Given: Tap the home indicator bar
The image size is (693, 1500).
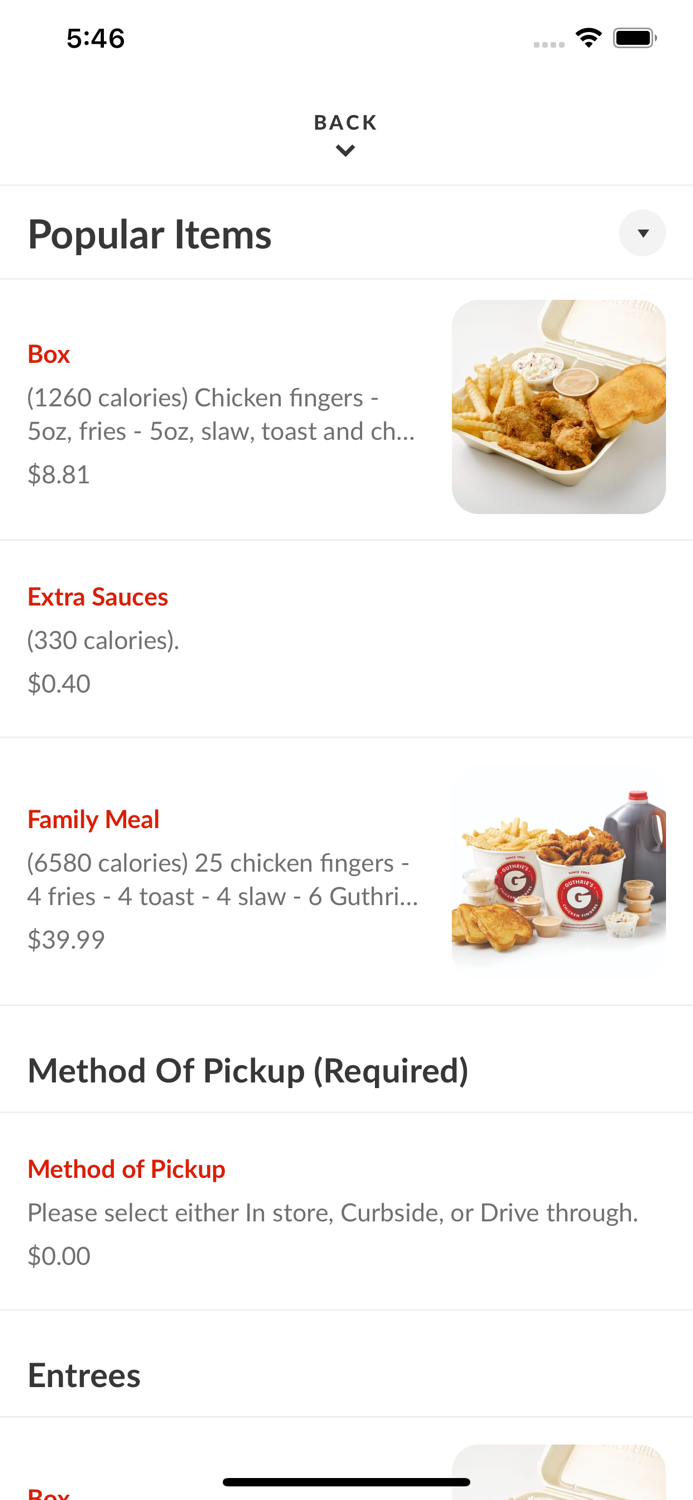Looking at the screenshot, I should coord(346,1479).
